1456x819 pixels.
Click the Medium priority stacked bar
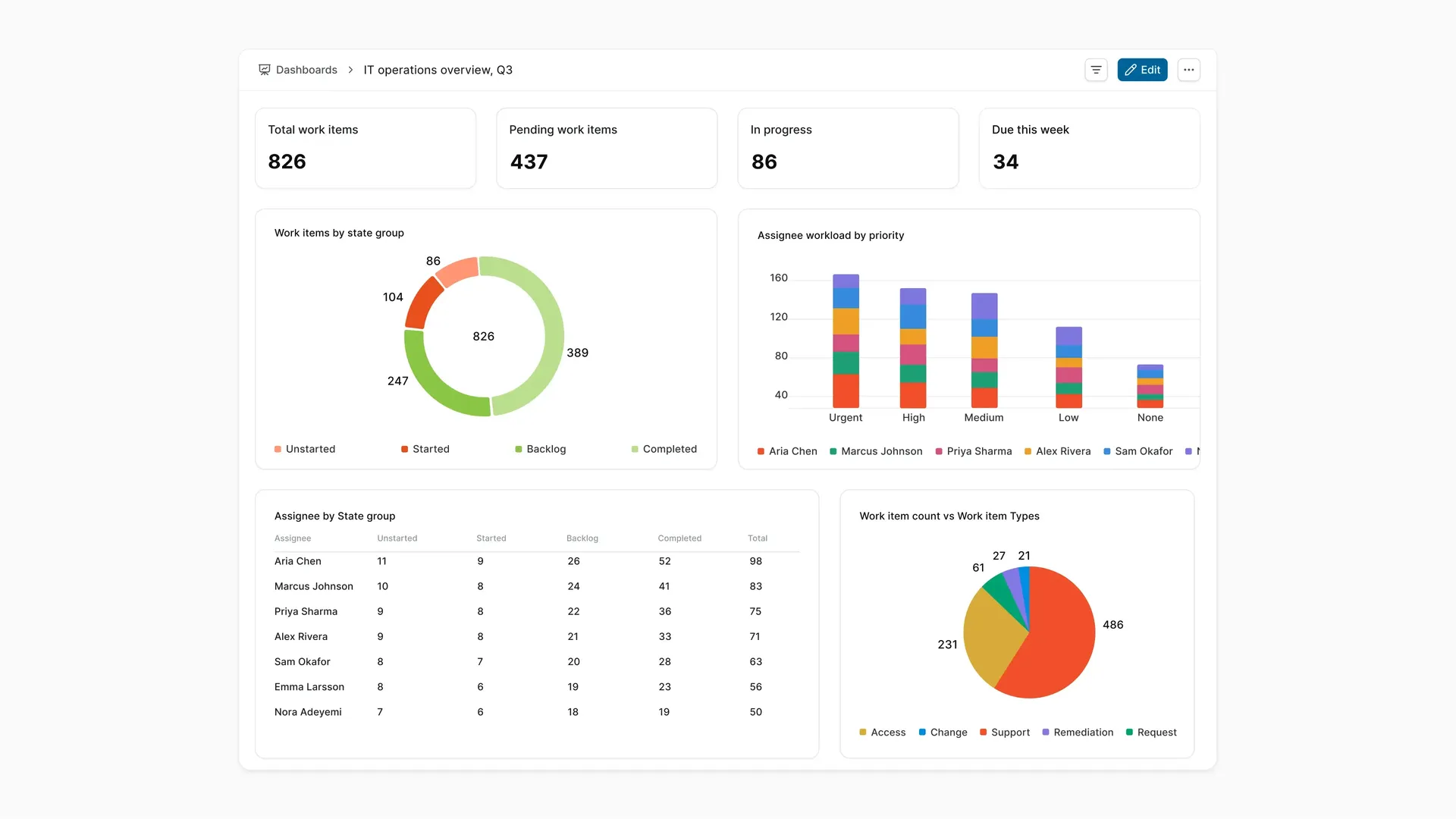[x=984, y=350]
